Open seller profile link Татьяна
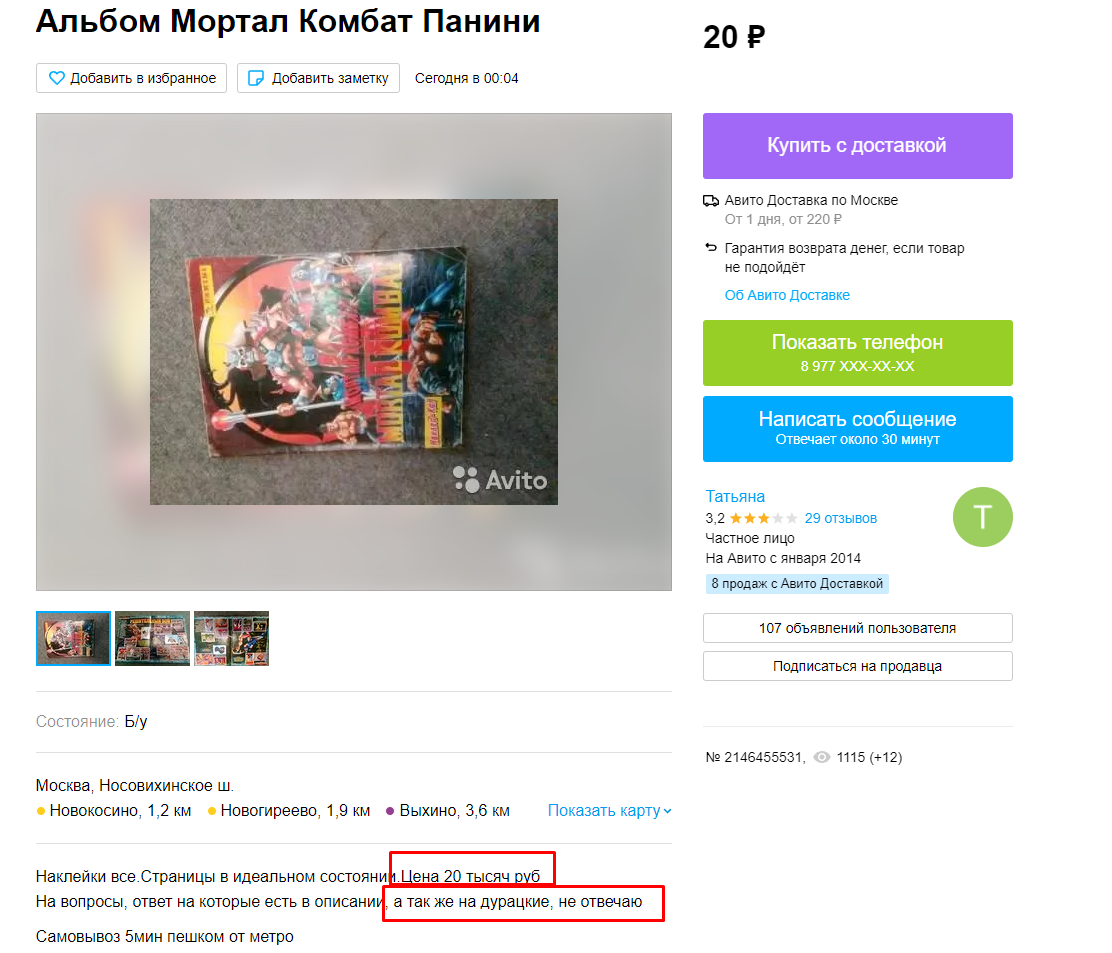 point(735,496)
